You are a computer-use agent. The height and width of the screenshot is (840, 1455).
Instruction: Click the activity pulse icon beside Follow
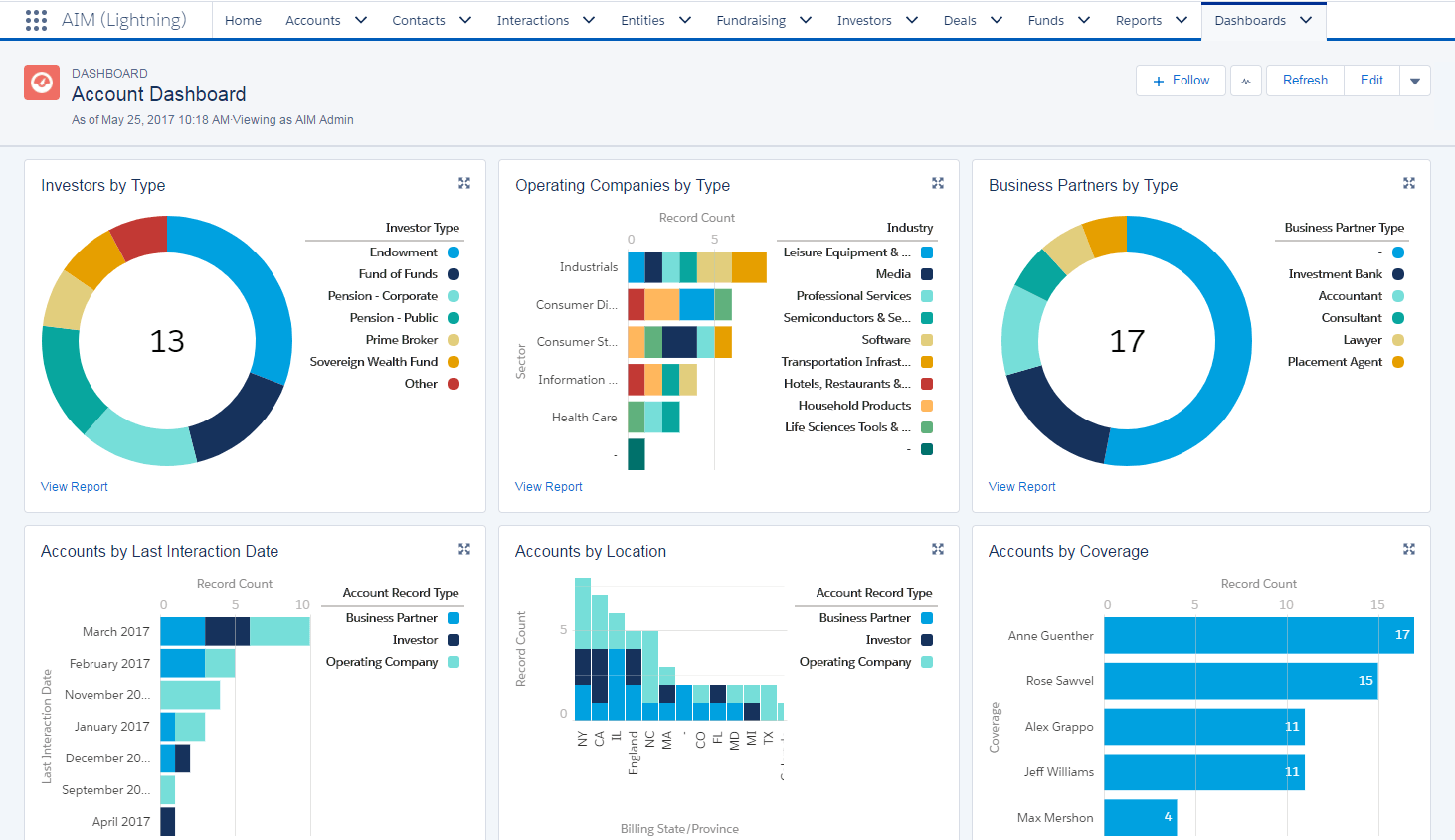pos(1246,81)
